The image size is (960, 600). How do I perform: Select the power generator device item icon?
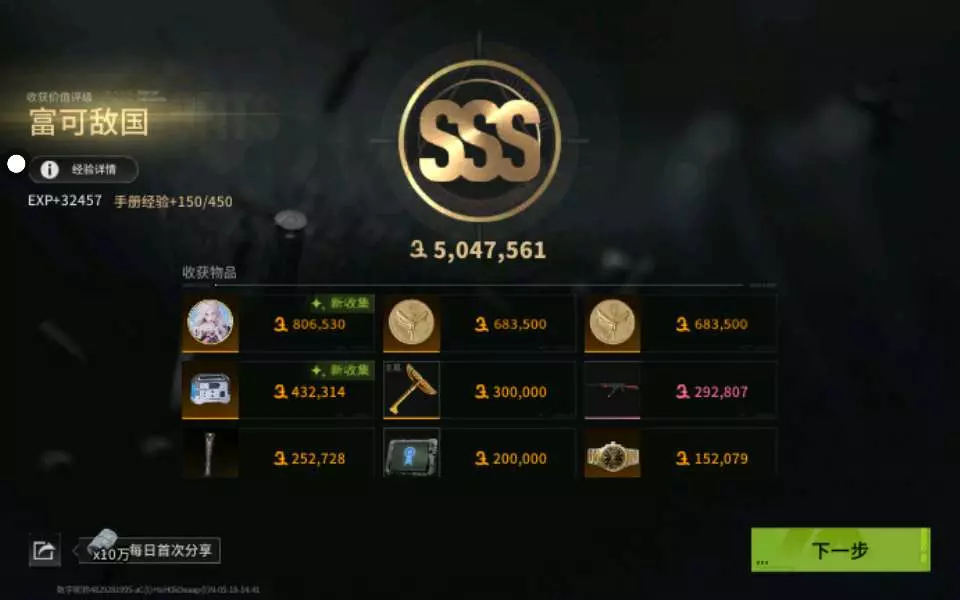210,390
